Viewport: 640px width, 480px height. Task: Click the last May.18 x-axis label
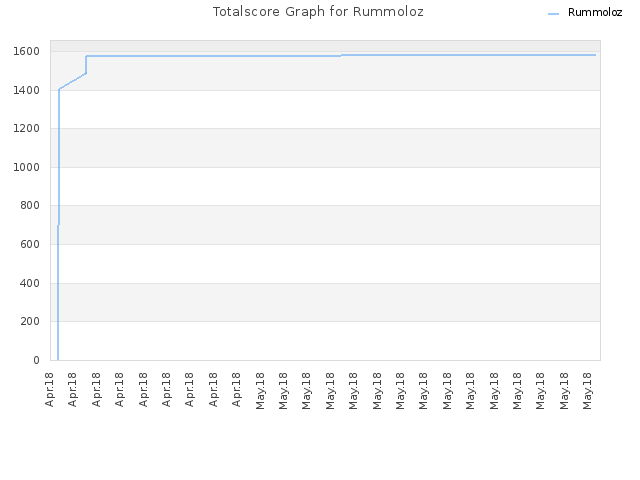click(x=587, y=391)
